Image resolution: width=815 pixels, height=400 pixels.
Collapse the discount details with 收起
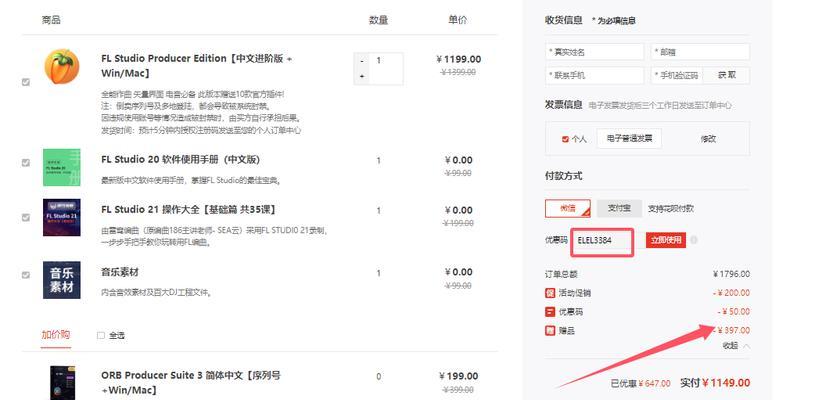[735, 345]
